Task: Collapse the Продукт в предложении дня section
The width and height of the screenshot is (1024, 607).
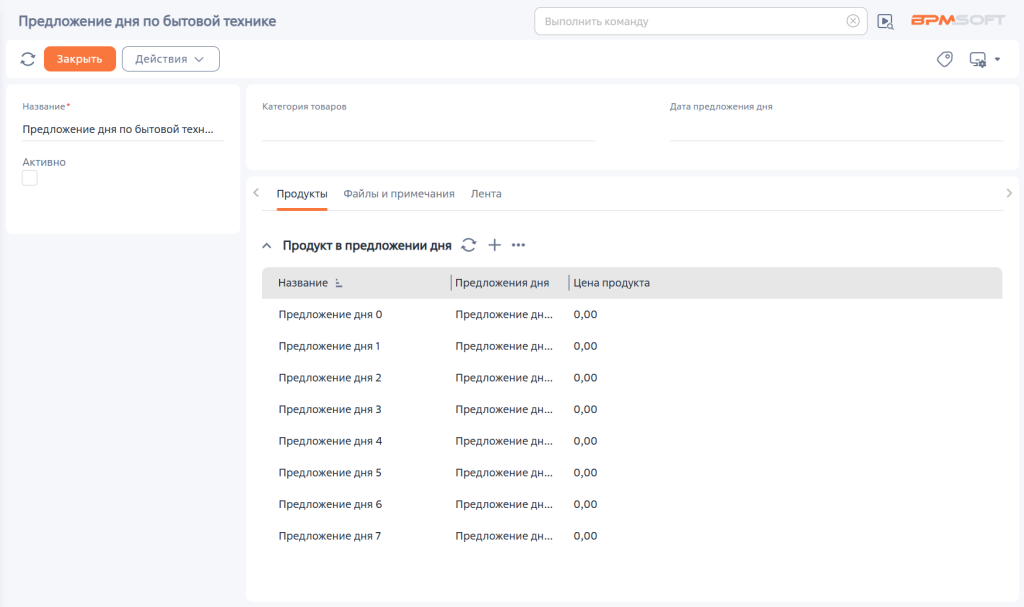Action: point(267,245)
